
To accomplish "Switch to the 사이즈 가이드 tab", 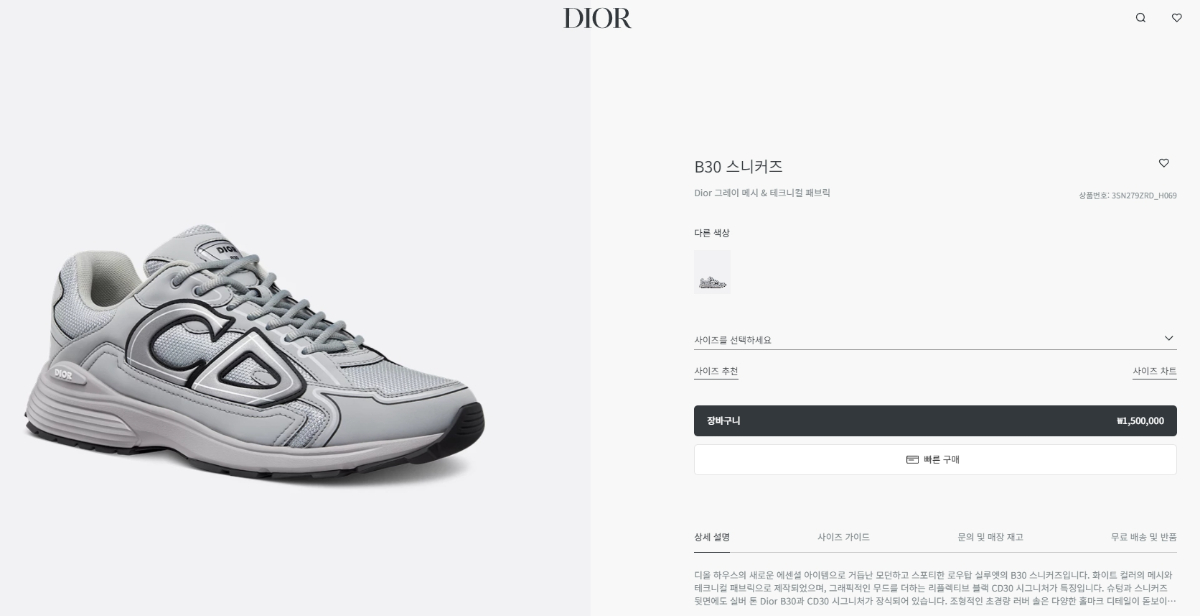I will (x=844, y=537).
